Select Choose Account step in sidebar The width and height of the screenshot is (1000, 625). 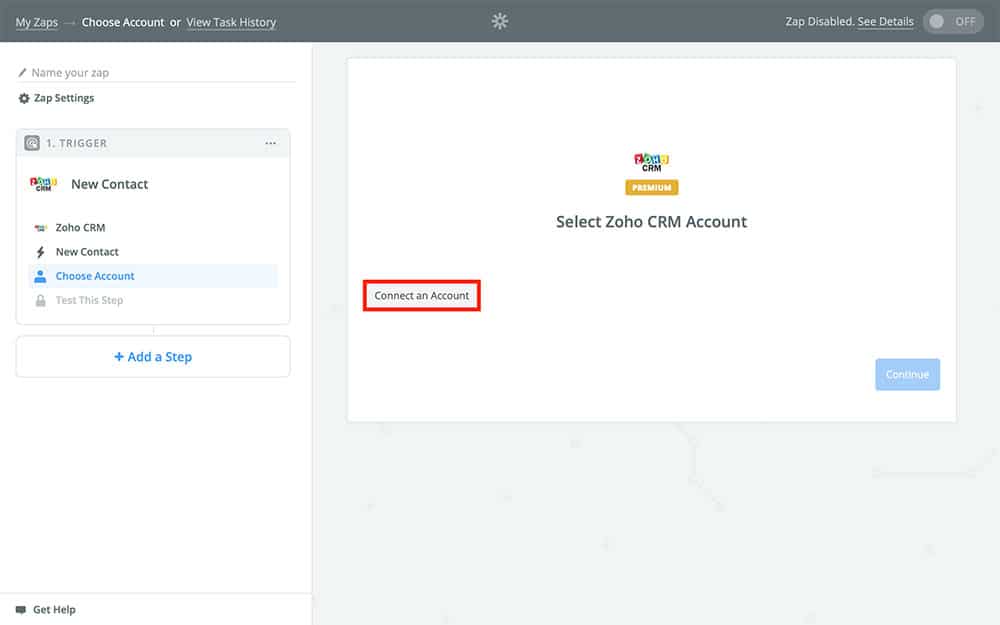pyautogui.click(x=95, y=276)
